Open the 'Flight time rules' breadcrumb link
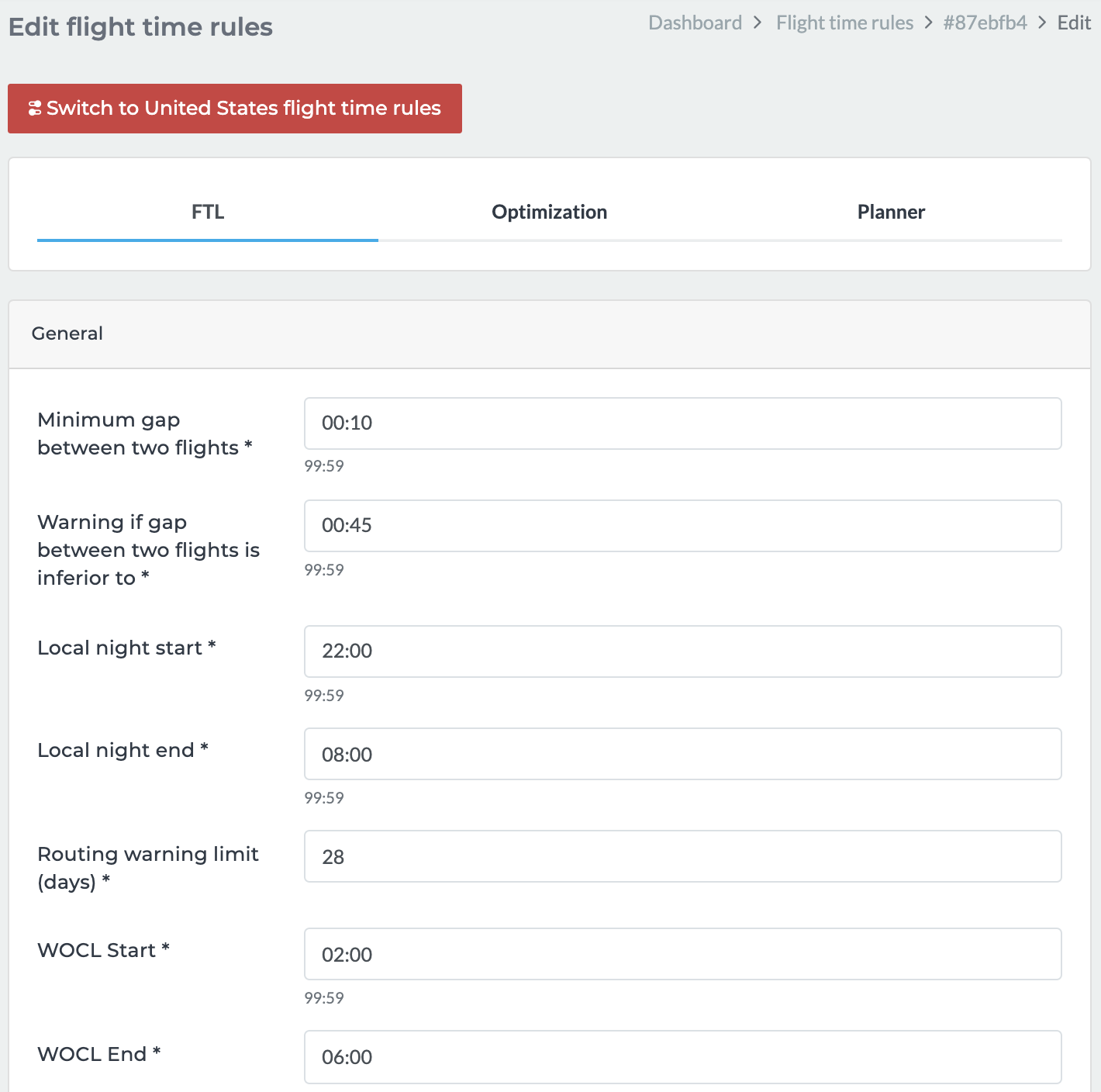Screen dimensions: 1101x1092 tap(844, 23)
